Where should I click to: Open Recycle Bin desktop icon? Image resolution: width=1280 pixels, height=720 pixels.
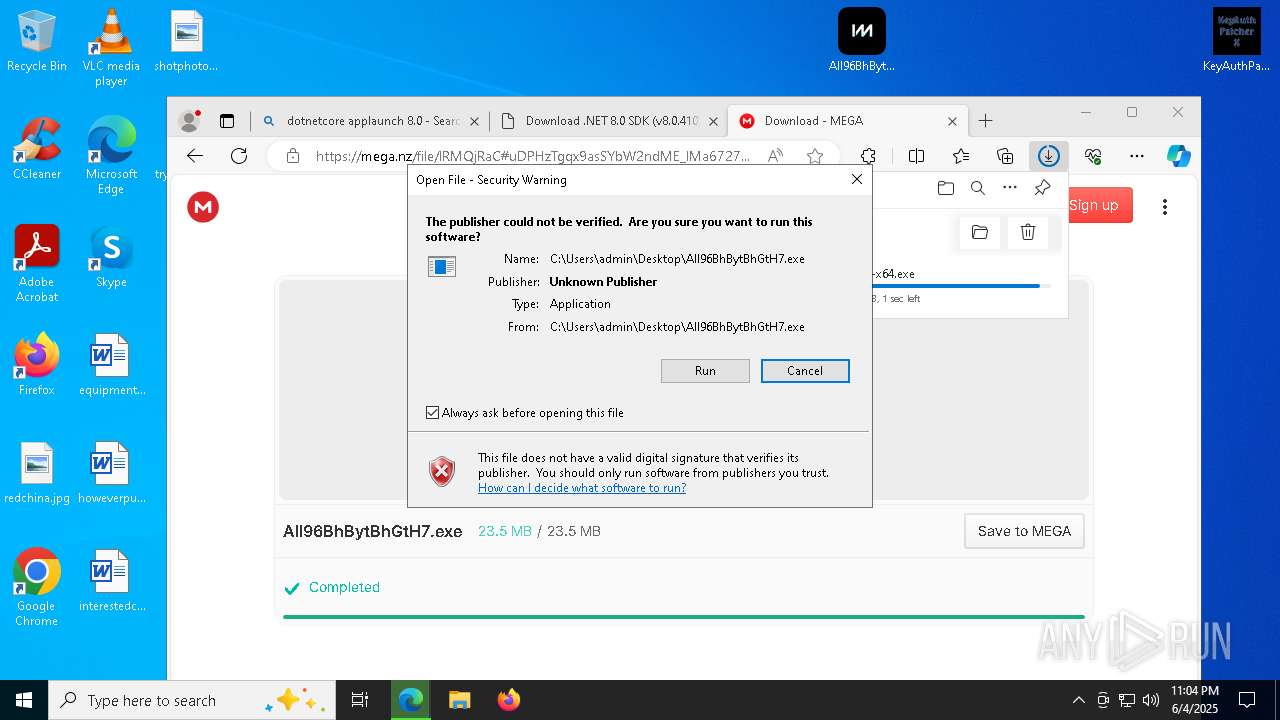point(37,42)
